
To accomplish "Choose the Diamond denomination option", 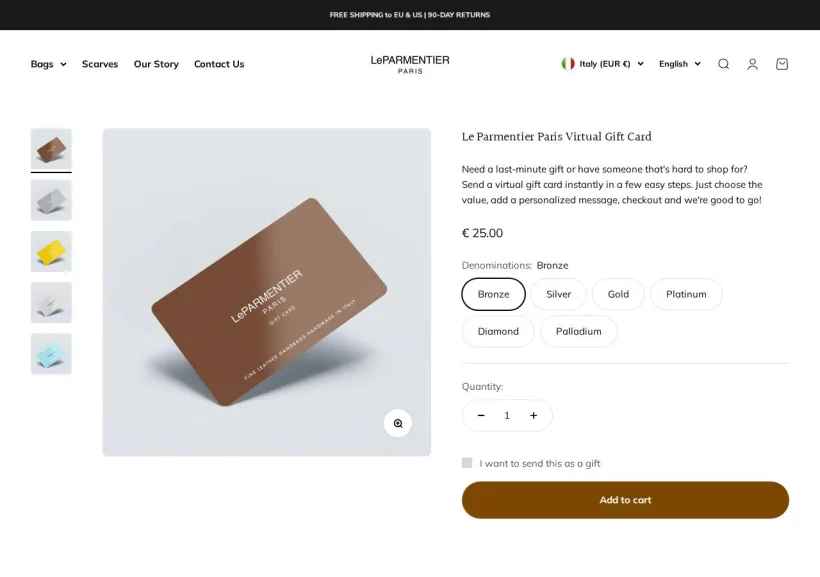I will (498, 331).
